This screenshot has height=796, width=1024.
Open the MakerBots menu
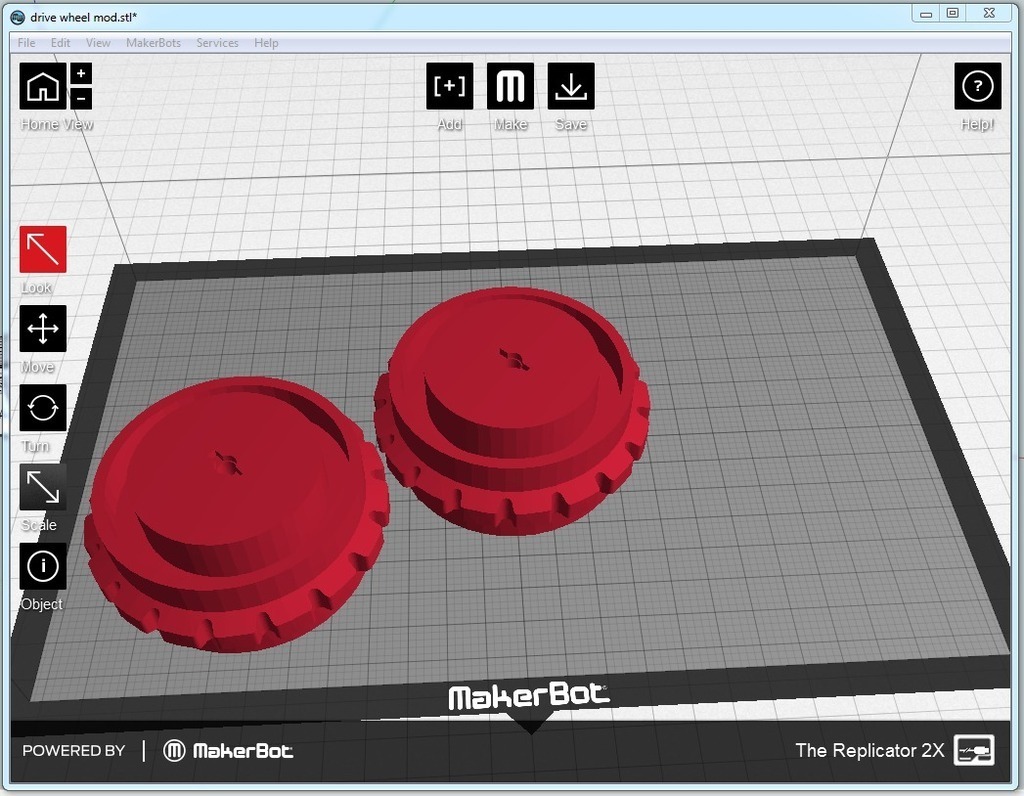point(154,42)
